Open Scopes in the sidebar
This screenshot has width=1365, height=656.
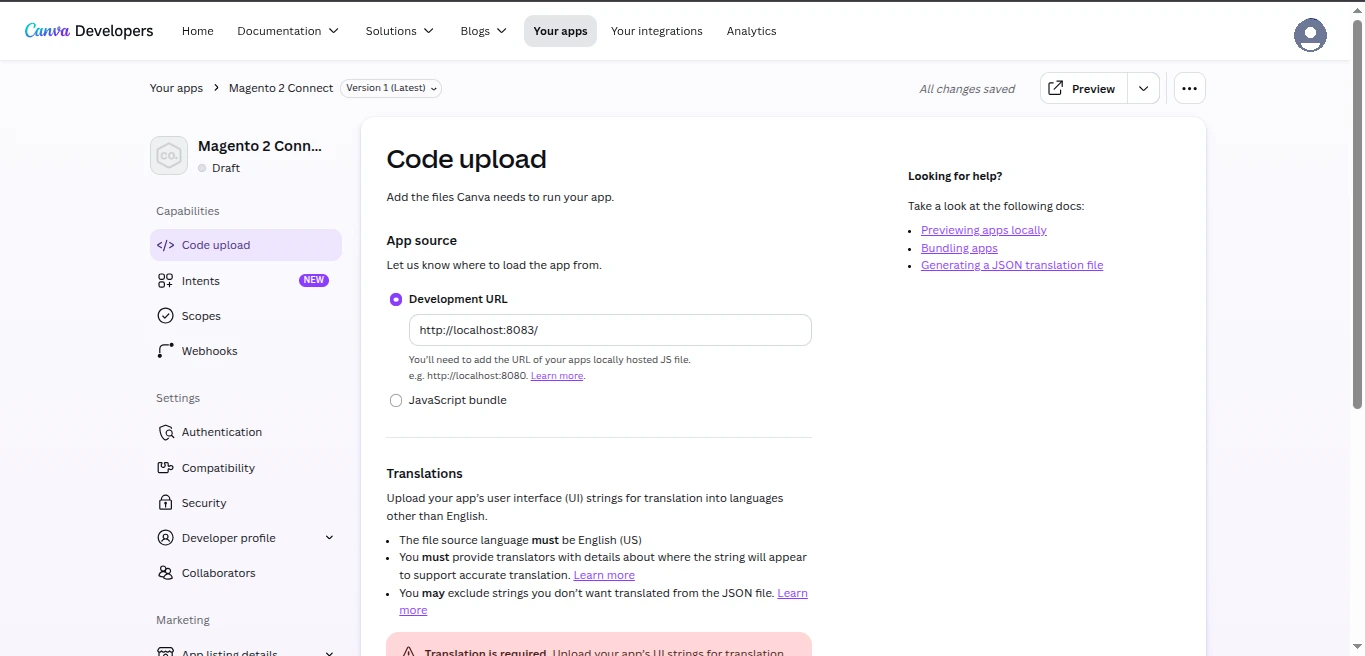tap(246, 316)
